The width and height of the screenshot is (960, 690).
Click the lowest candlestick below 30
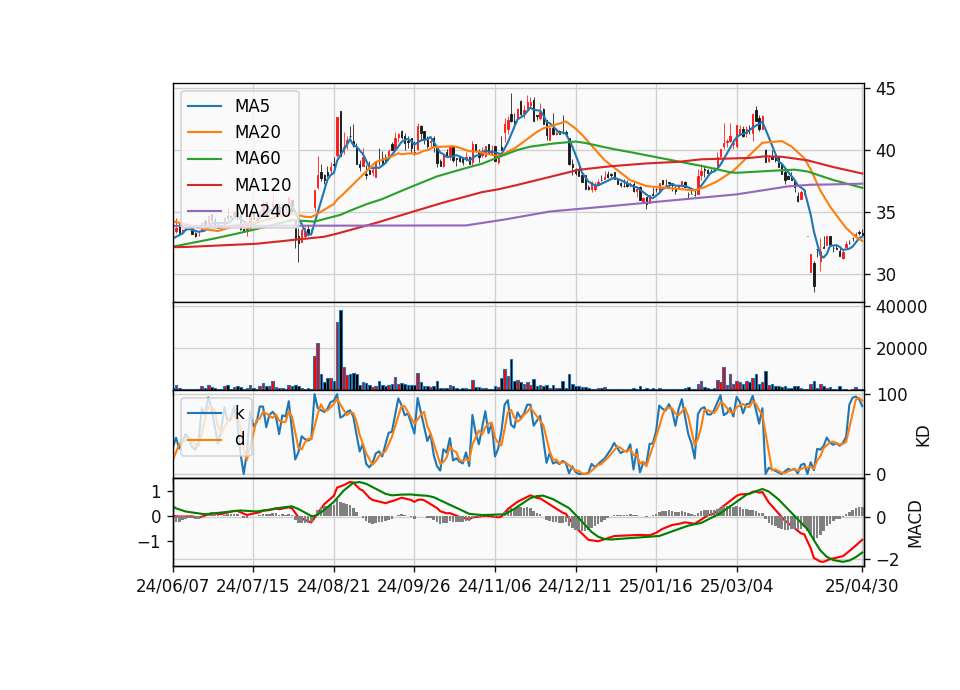click(814, 277)
